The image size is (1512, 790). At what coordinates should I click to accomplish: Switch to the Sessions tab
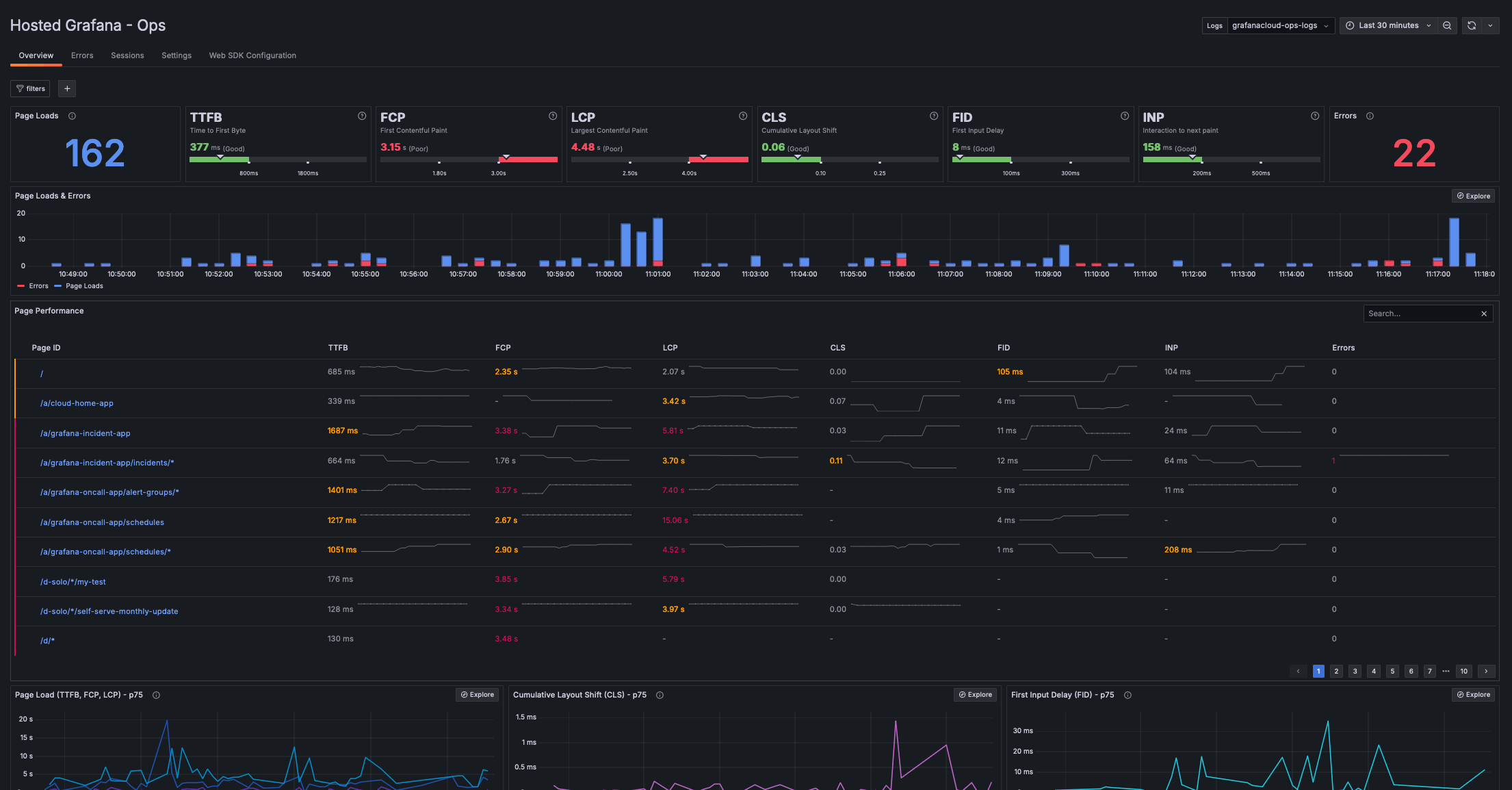pos(127,55)
